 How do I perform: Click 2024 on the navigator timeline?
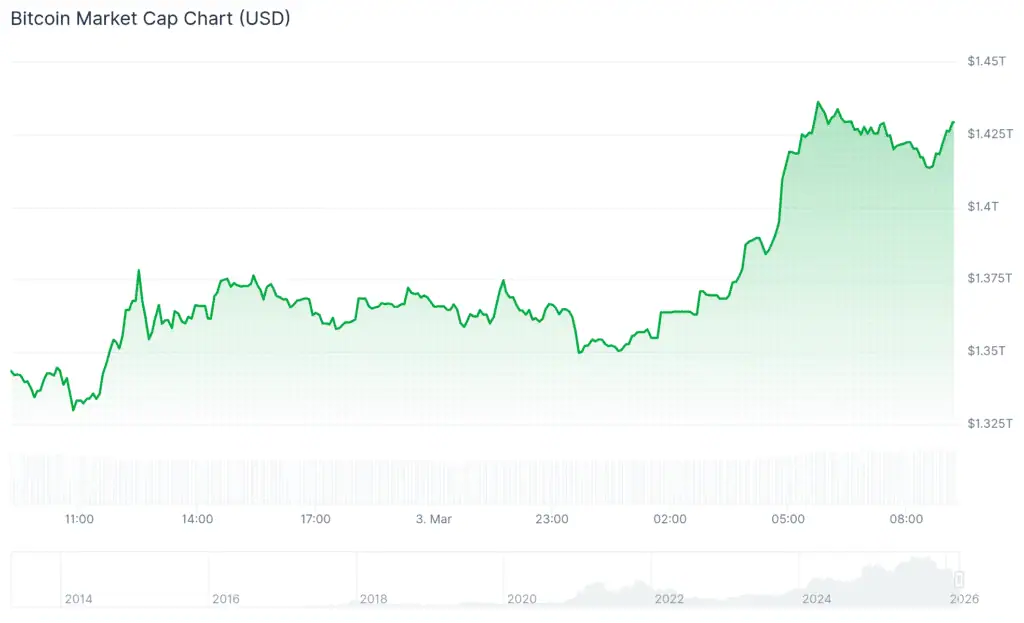click(817, 599)
